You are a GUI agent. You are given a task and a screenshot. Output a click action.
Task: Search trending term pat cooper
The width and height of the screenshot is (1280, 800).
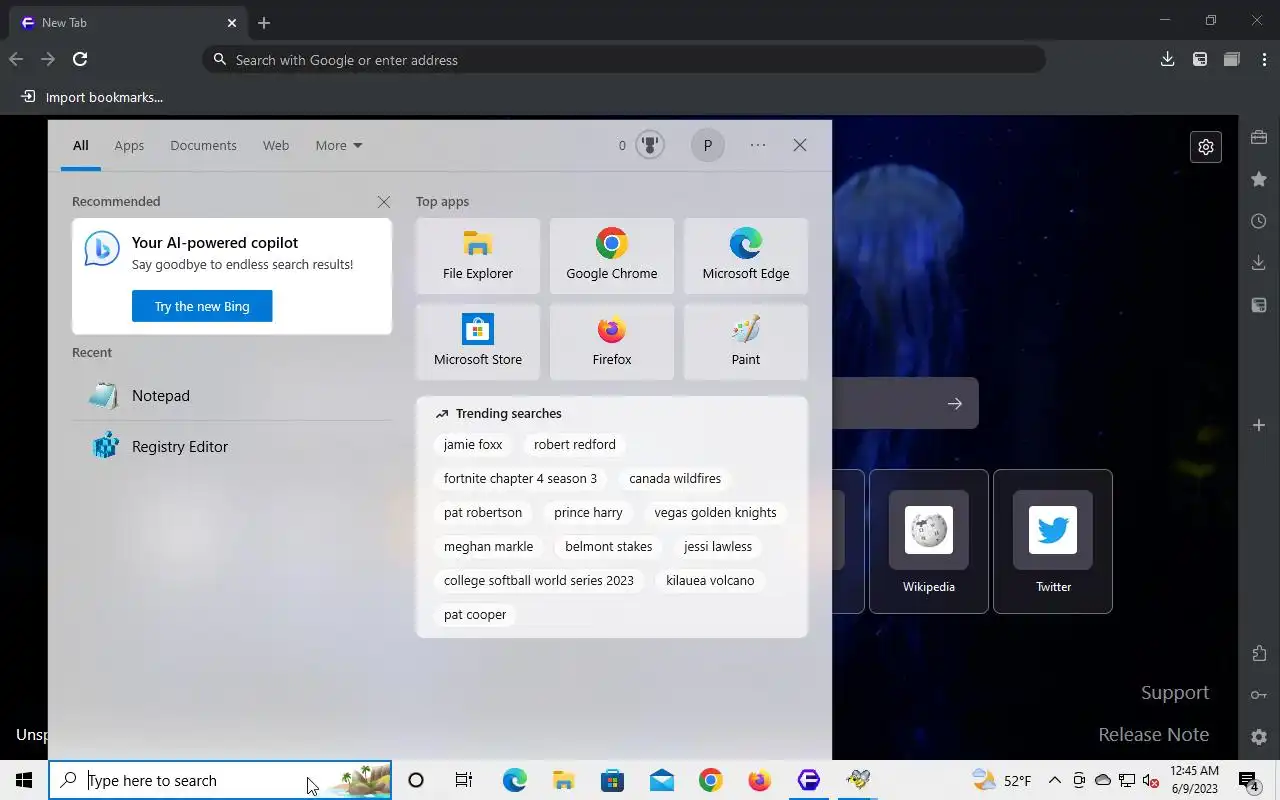pyautogui.click(x=475, y=614)
